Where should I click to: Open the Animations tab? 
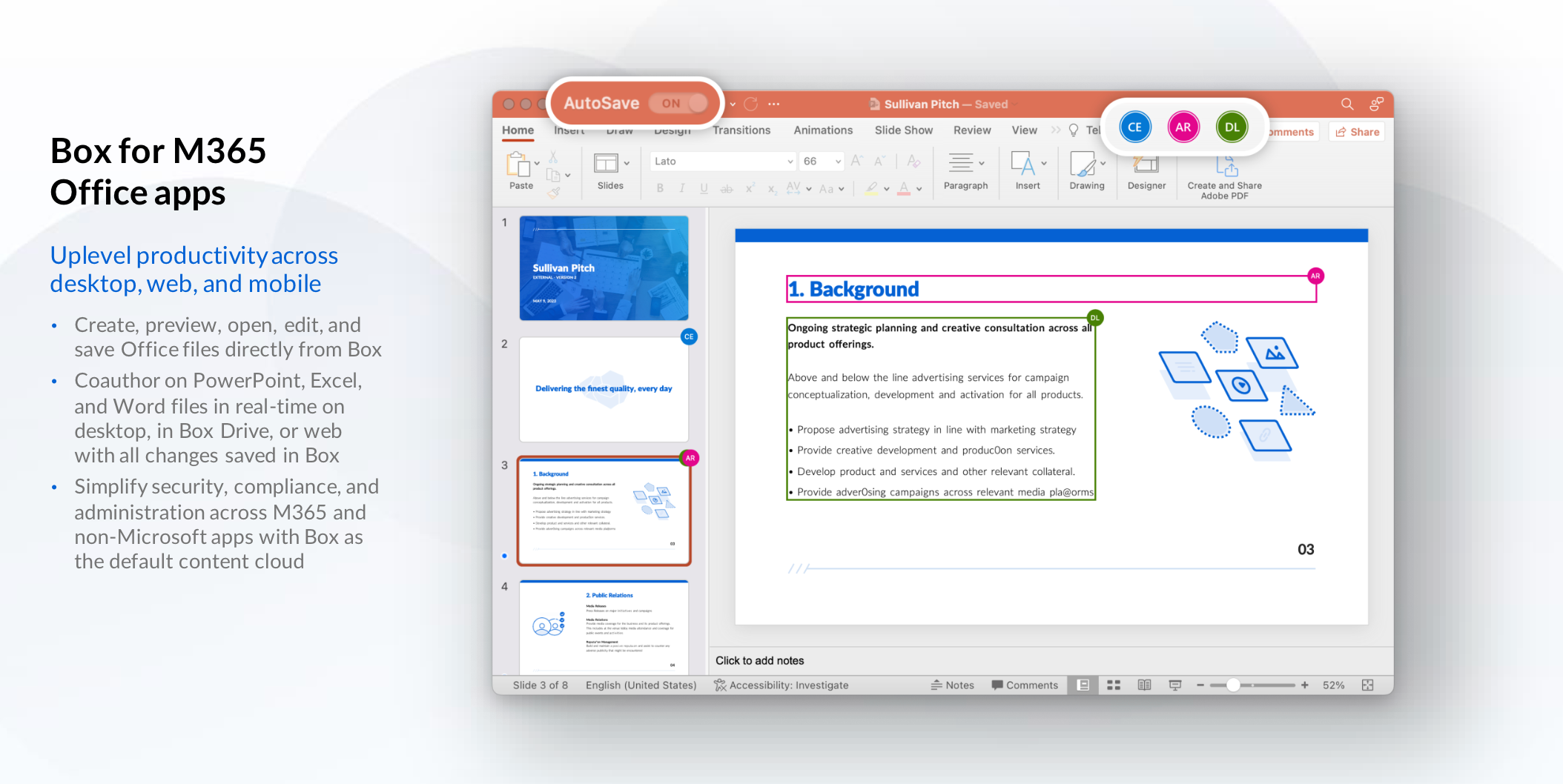pyautogui.click(x=823, y=130)
